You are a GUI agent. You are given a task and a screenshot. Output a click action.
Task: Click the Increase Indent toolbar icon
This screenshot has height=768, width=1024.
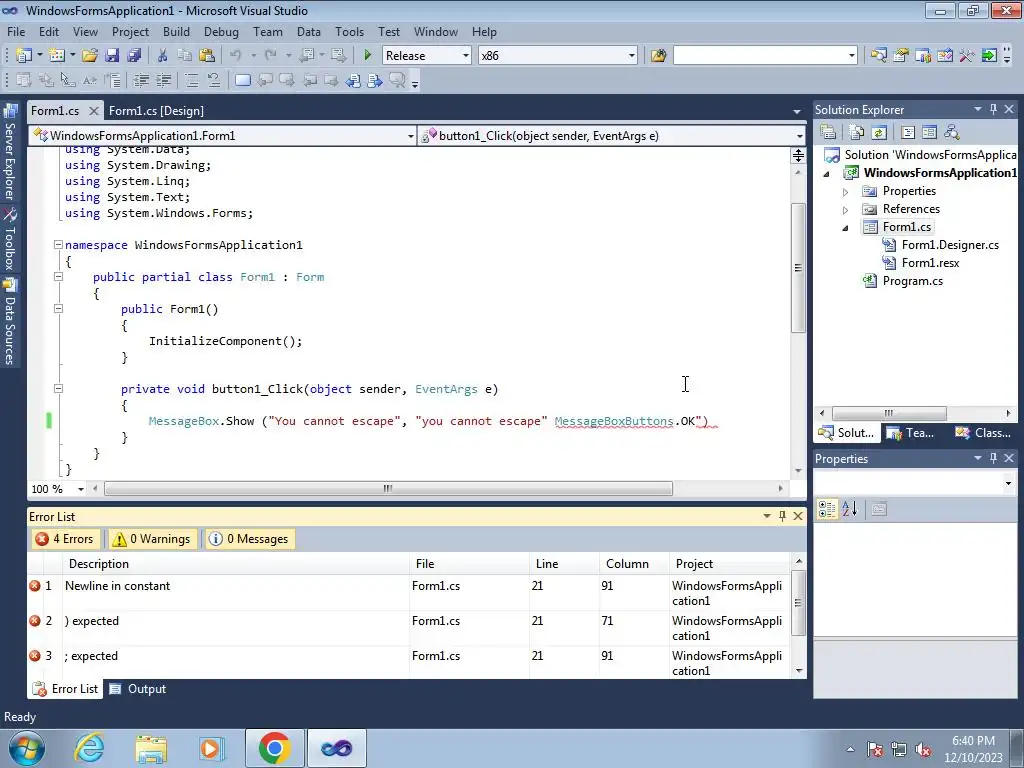pos(163,80)
